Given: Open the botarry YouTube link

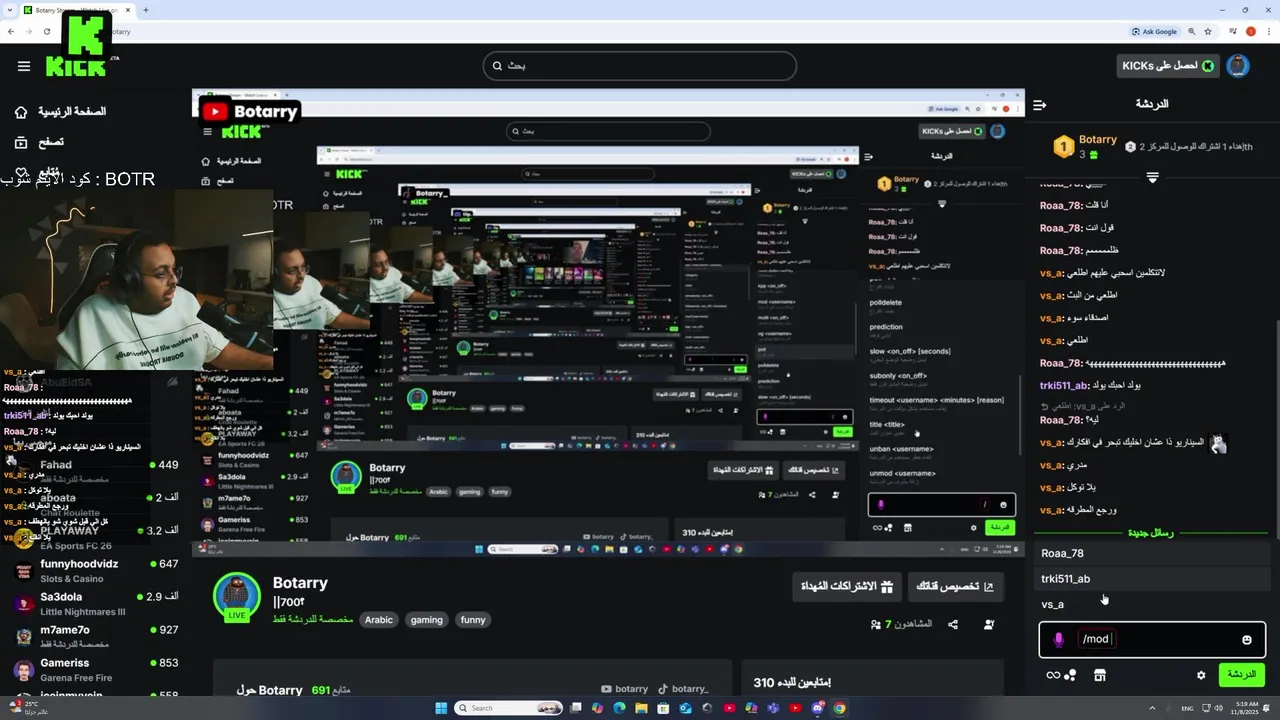Looking at the screenshot, I should coord(625,689).
